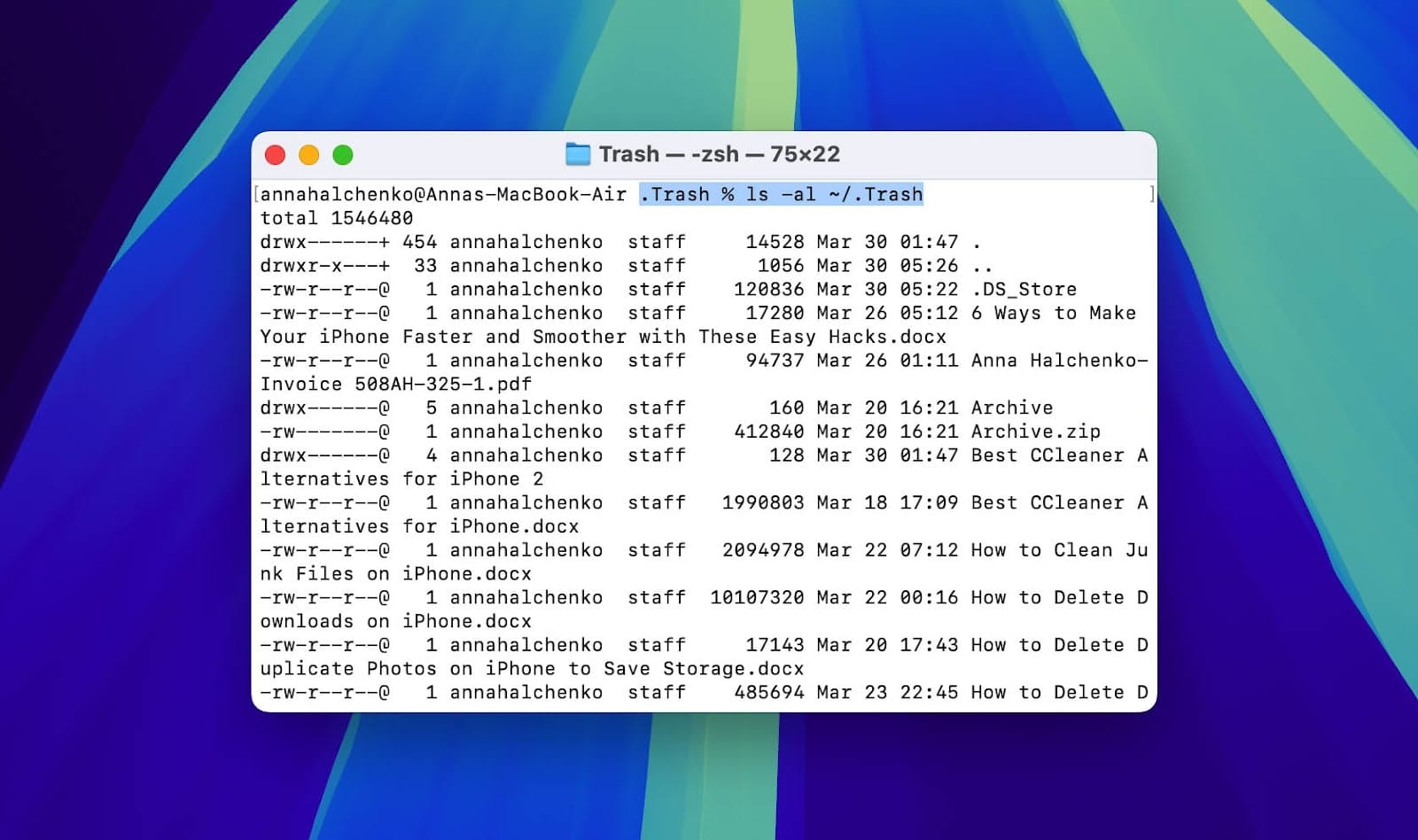
Task: Select the timestamp 'Mar 30 05:22' next to .DS_Store
Action: 884,289
